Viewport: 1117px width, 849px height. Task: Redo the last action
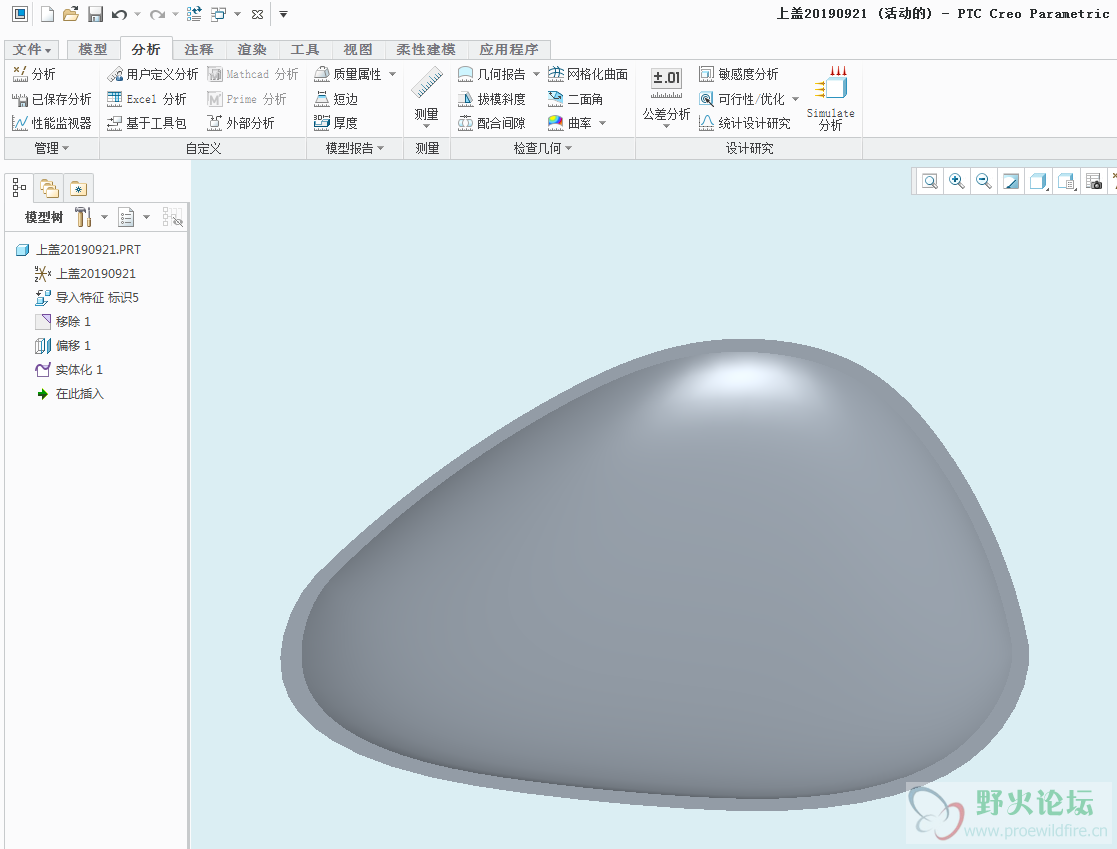point(157,14)
